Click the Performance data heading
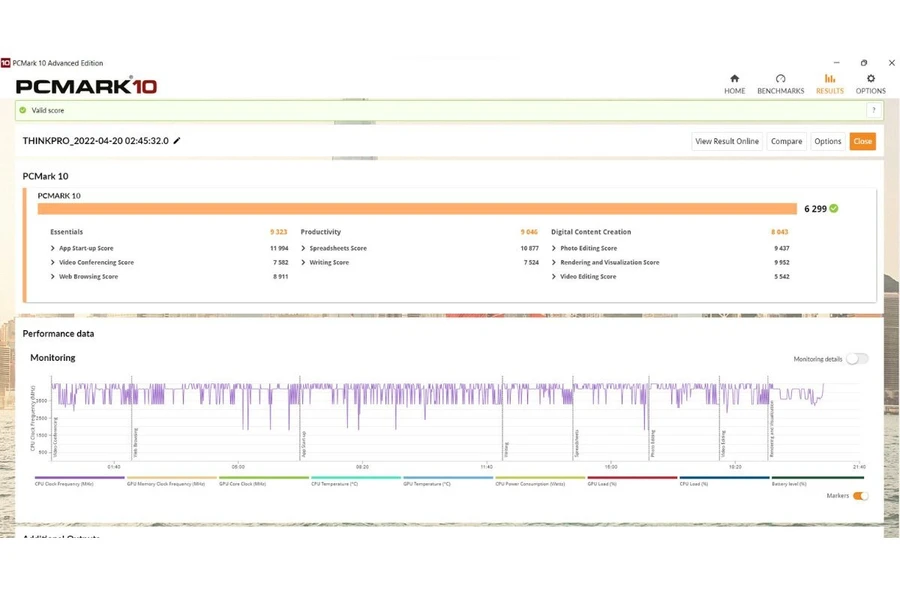 [59, 333]
